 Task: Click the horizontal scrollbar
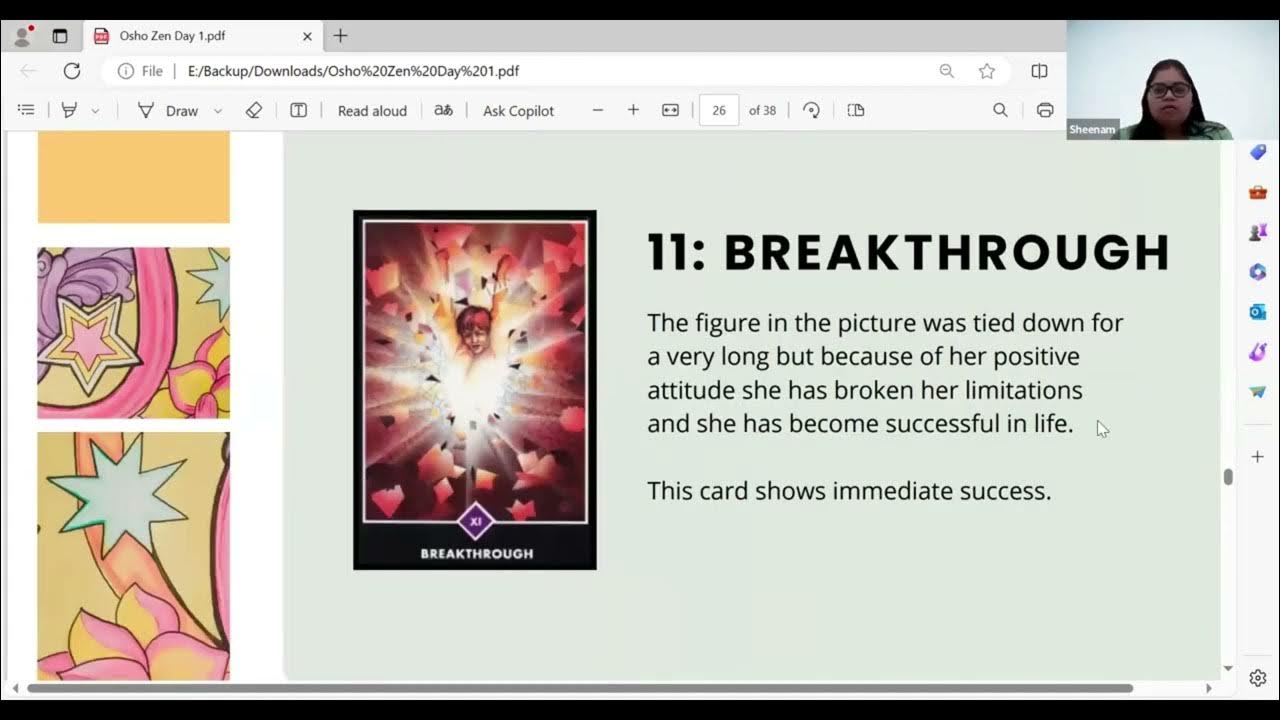pos(580,688)
